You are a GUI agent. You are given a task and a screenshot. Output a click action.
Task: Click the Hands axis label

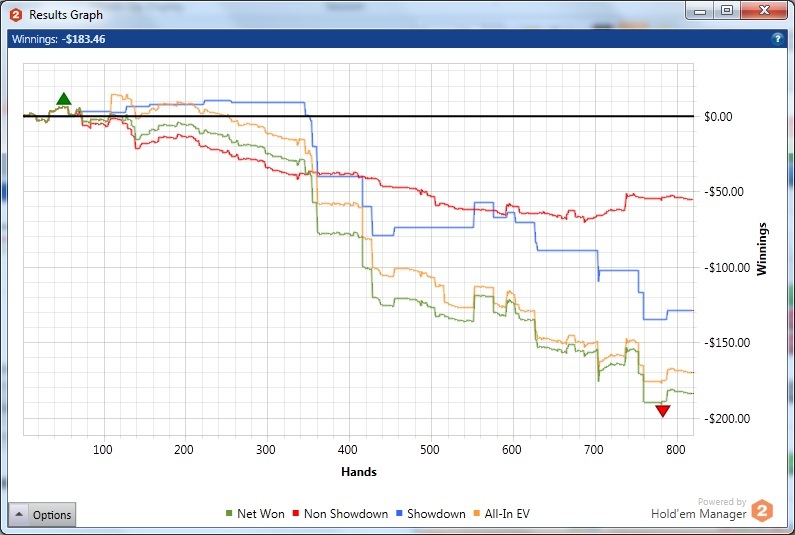click(358, 472)
